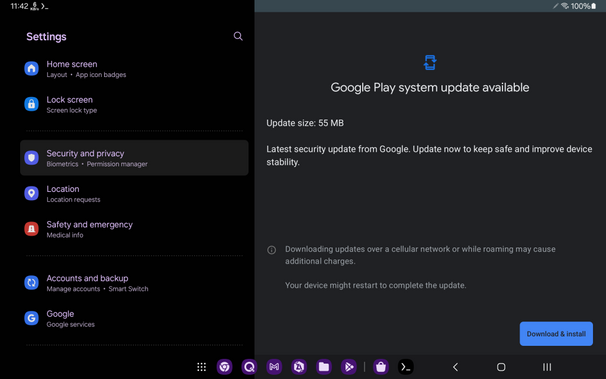Open Home screen settings
Screen dimensions: 606x379
click(x=134, y=69)
